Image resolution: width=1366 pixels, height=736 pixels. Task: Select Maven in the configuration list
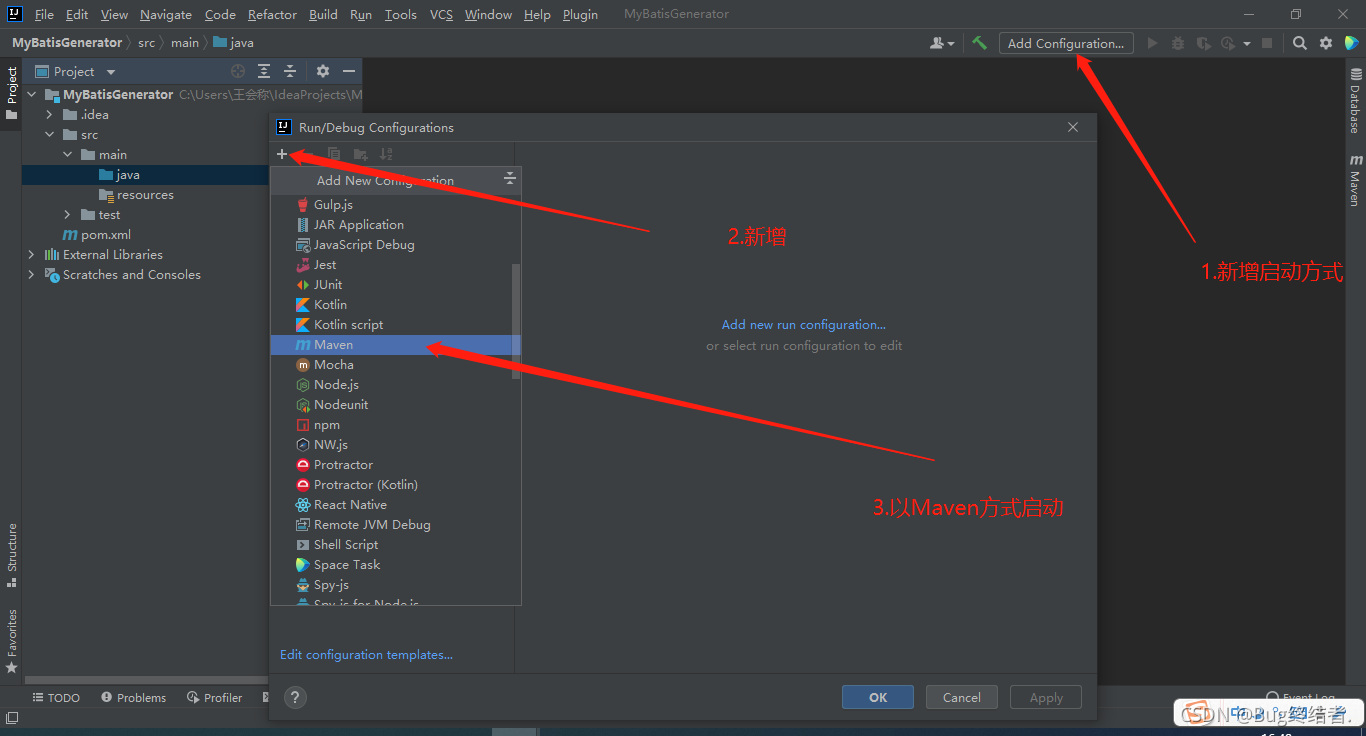(396, 345)
